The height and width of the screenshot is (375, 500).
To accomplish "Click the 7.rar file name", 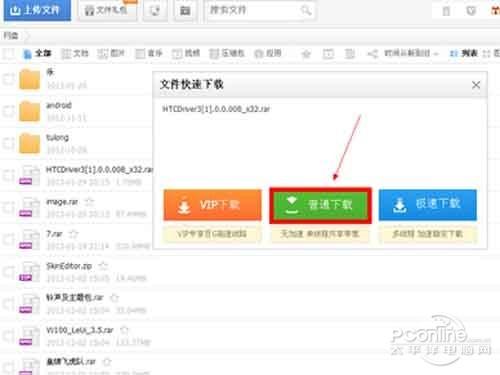I will pyautogui.click(x=54, y=234).
